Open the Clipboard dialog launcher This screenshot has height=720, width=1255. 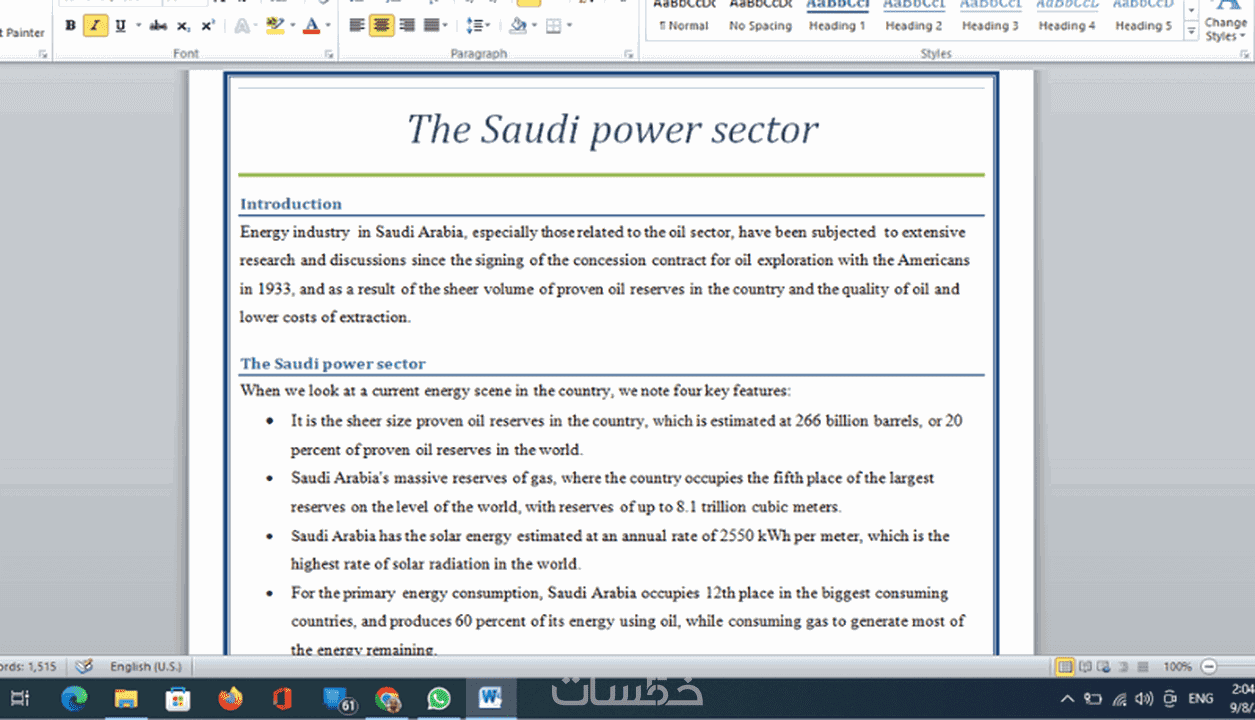(43, 54)
